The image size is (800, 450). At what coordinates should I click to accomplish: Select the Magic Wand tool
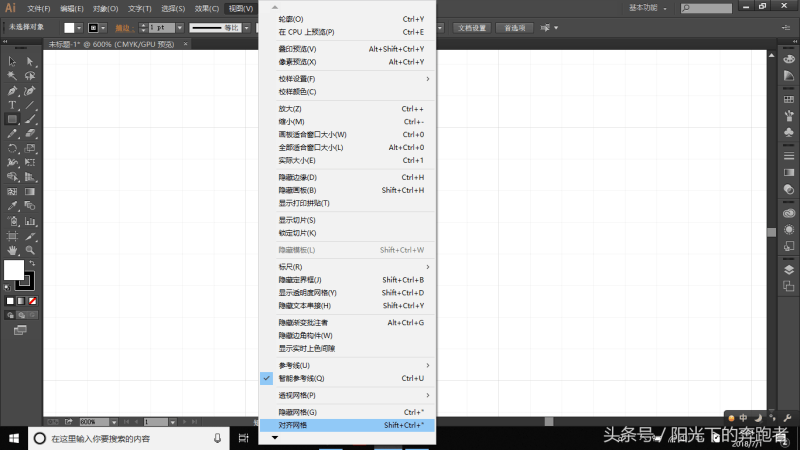(x=12, y=76)
